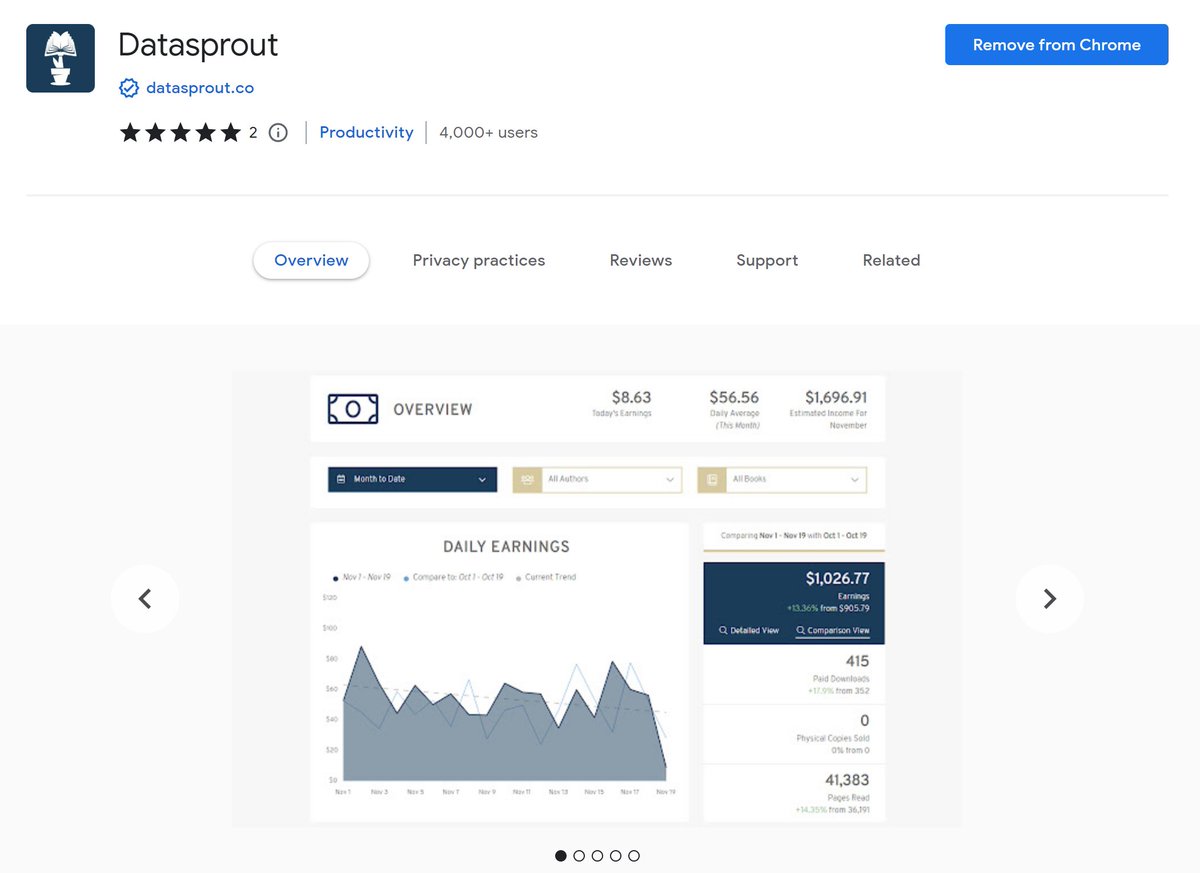The height and width of the screenshot is (873, 1200).
Task: Open the Related tab
Action: point(891,260)
